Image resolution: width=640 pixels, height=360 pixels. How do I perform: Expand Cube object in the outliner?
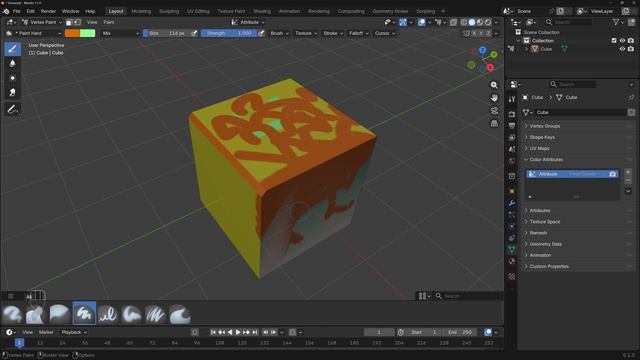pos(527,49)
